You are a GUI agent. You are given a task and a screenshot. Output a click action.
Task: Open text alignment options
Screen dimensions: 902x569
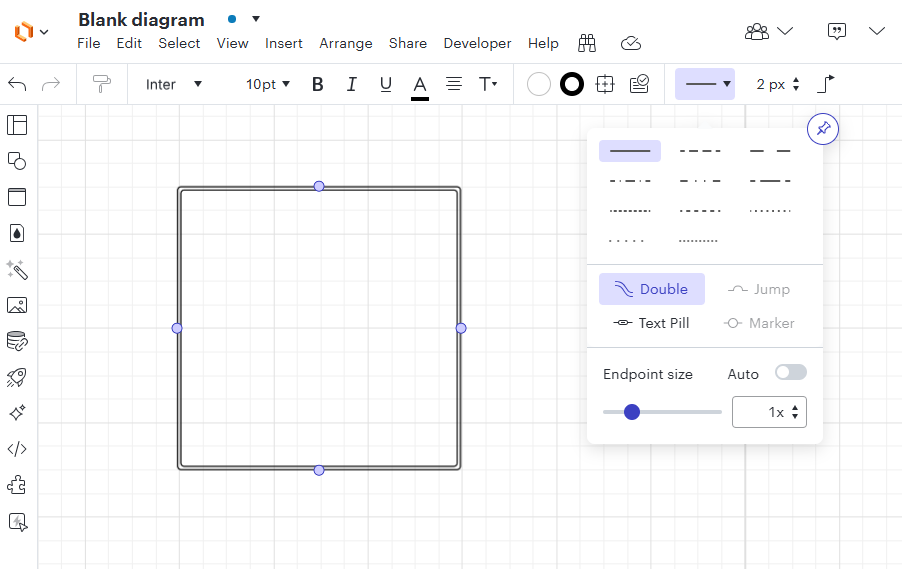tap(454, 85)
